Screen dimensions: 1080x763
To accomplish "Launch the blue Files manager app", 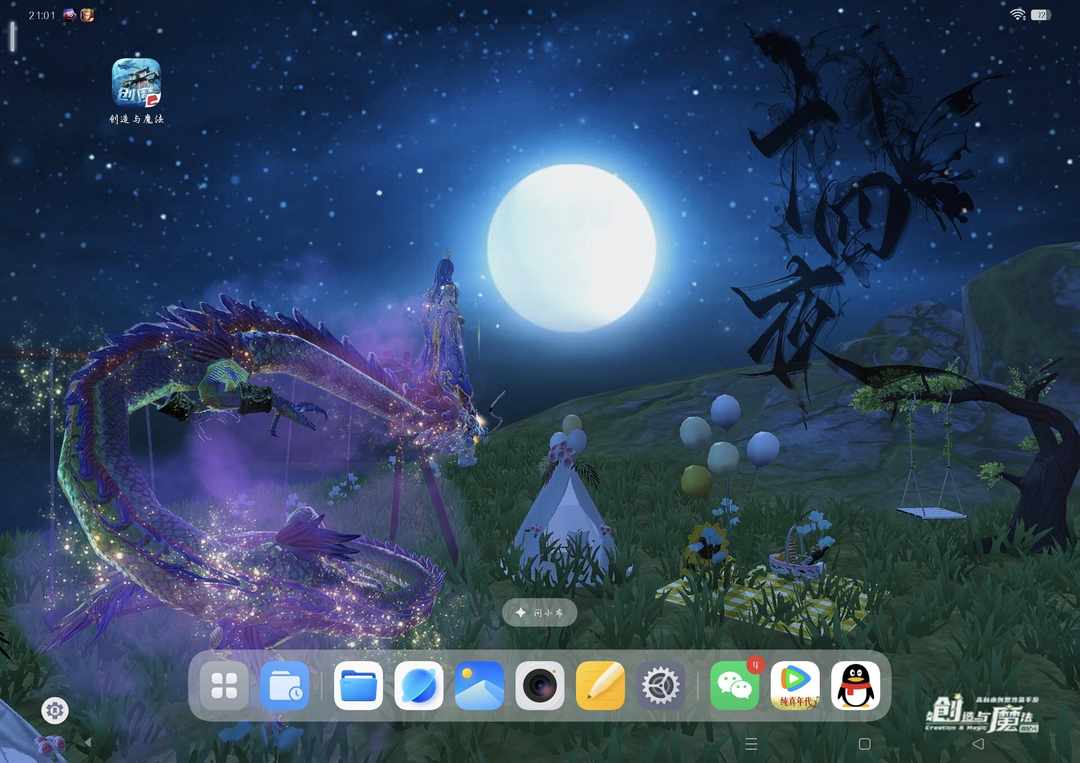I will click(x=358, y=686).
